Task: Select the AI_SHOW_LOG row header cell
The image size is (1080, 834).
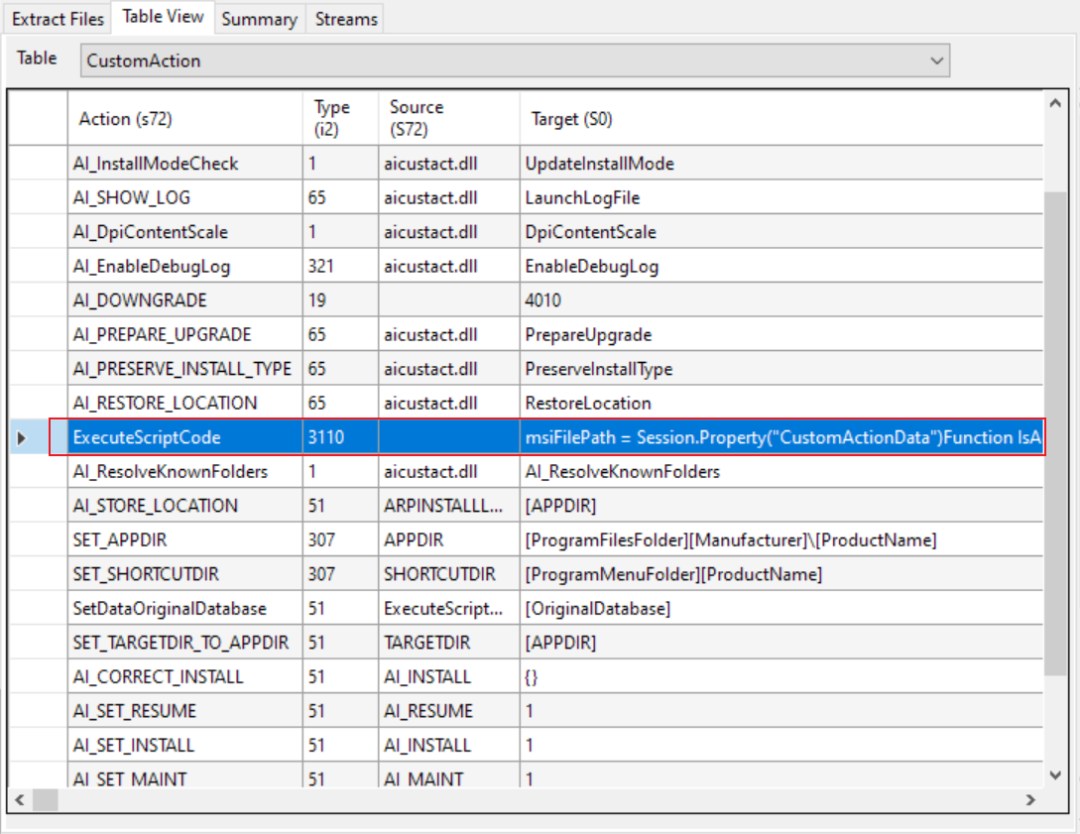Action: 39,198
